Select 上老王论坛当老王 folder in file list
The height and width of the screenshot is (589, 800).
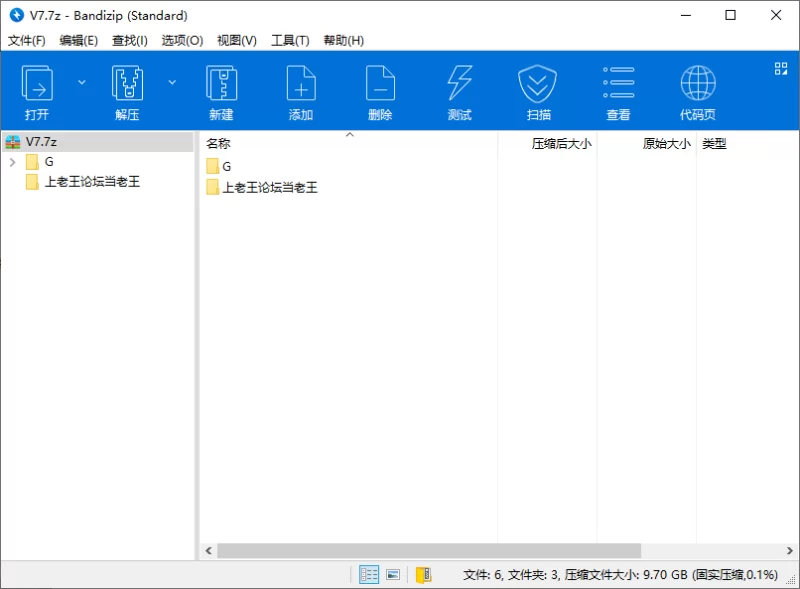262,187
